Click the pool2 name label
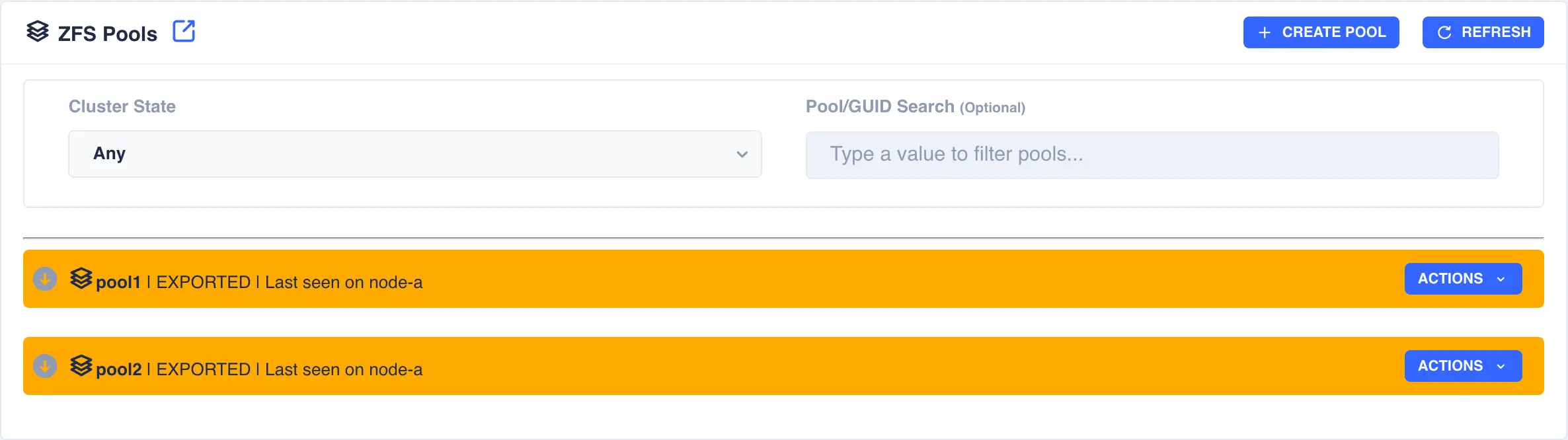Viewport: 1568px width, 440px height. point(119,370)
